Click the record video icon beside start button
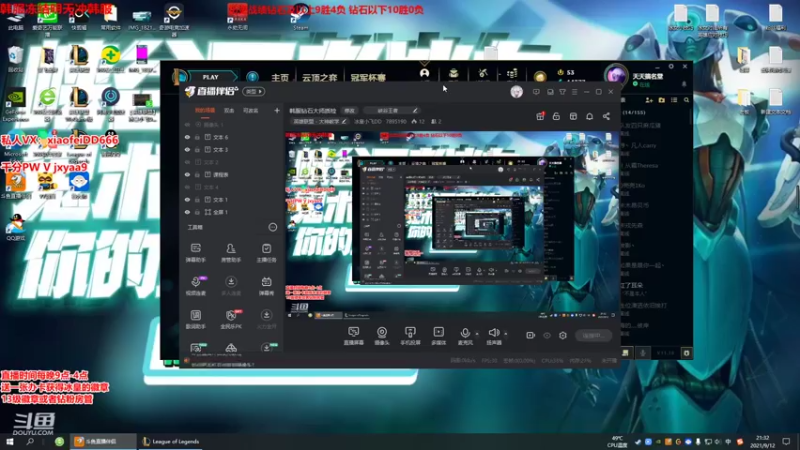 click(531, 335)
